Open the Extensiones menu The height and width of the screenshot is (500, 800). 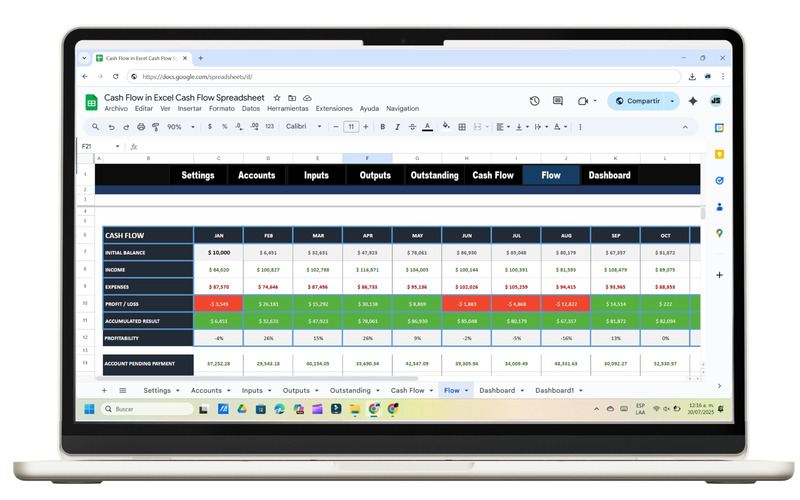(334, 109)
